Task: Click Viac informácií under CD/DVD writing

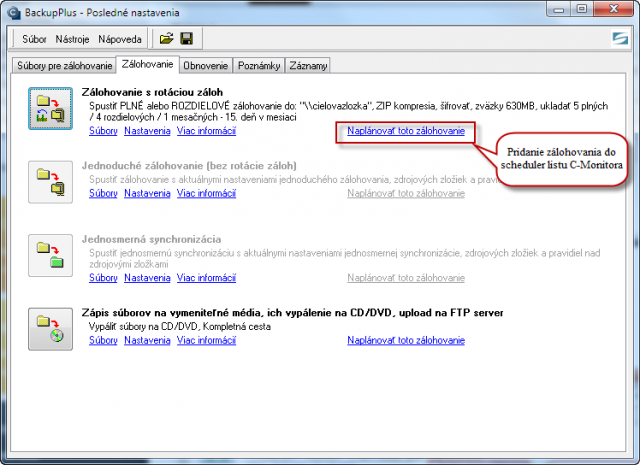Action: (206, 340)
